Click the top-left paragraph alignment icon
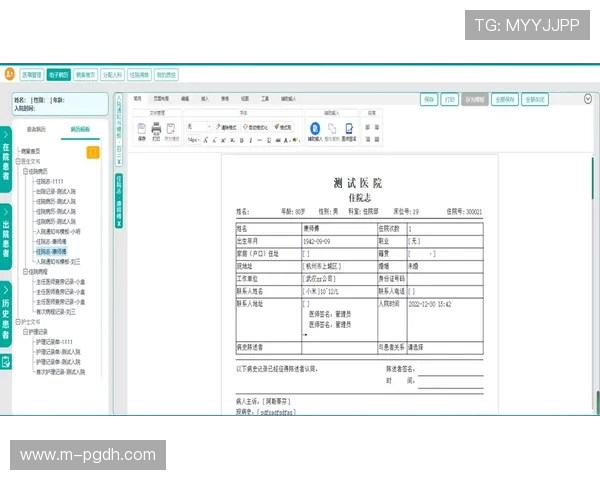 pyautogui.click(x=367, y=127)
